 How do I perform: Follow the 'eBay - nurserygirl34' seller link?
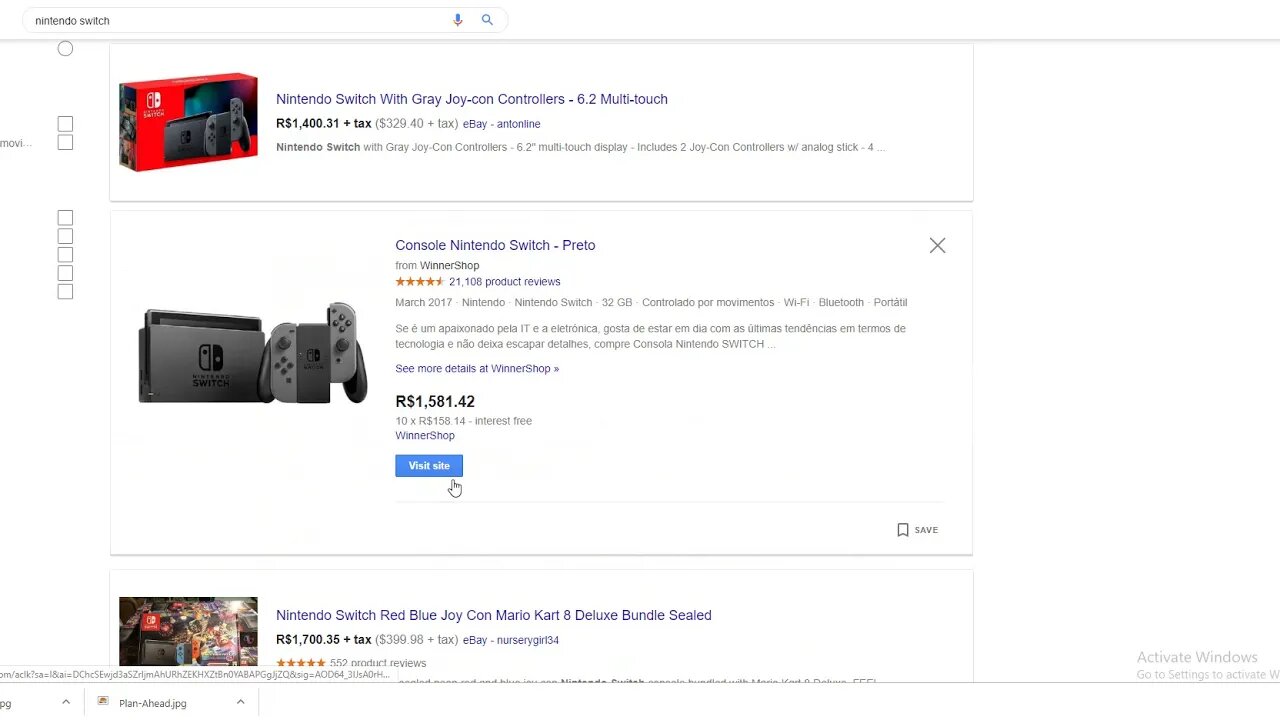click(x=510, y=640)
